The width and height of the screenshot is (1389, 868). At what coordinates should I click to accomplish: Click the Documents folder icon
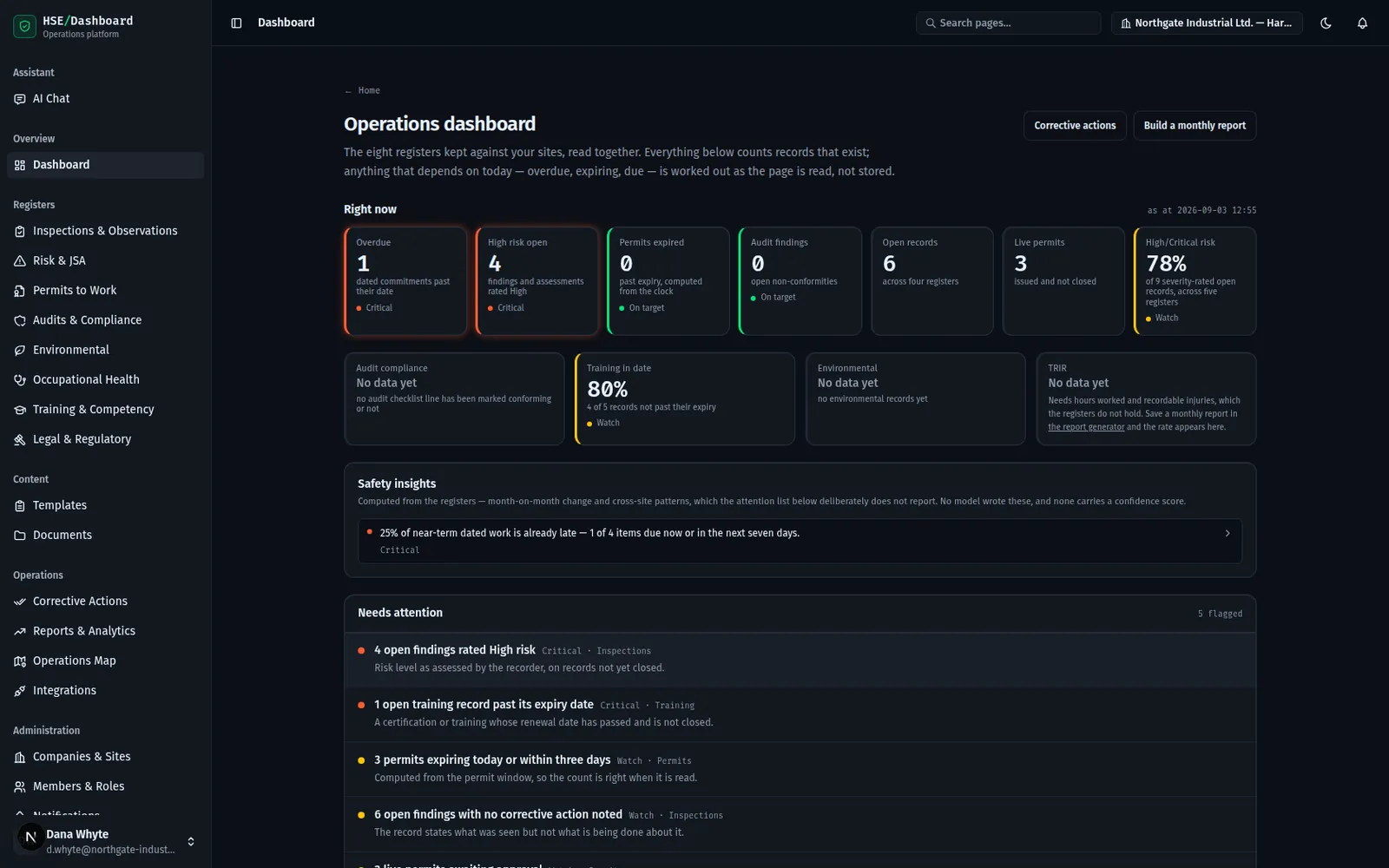click(x=20, y=536)
